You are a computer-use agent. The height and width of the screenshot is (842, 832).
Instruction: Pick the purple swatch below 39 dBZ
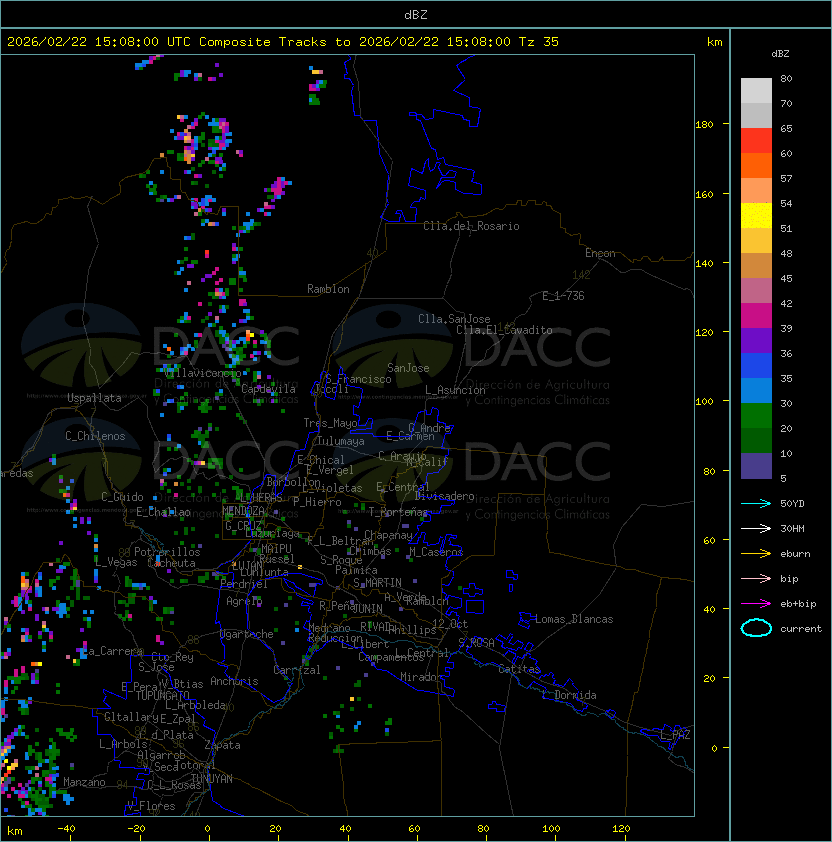click(756, 341)
